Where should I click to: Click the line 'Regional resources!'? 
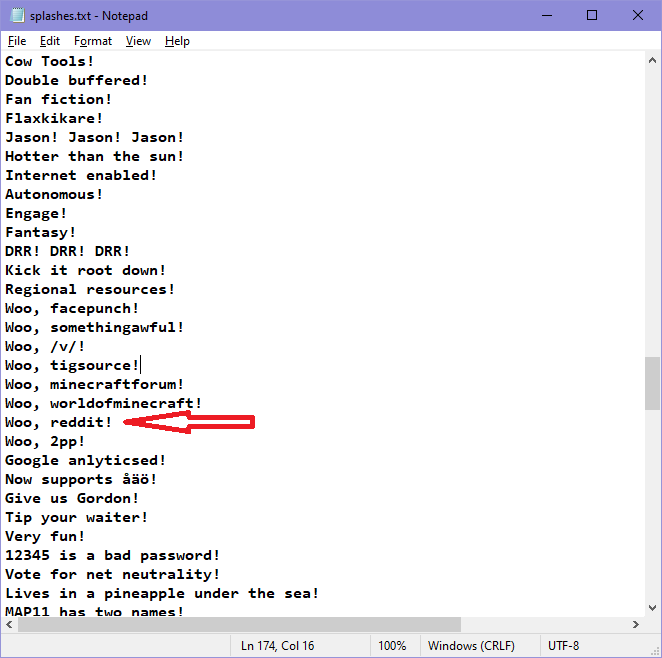click(90, 290)
